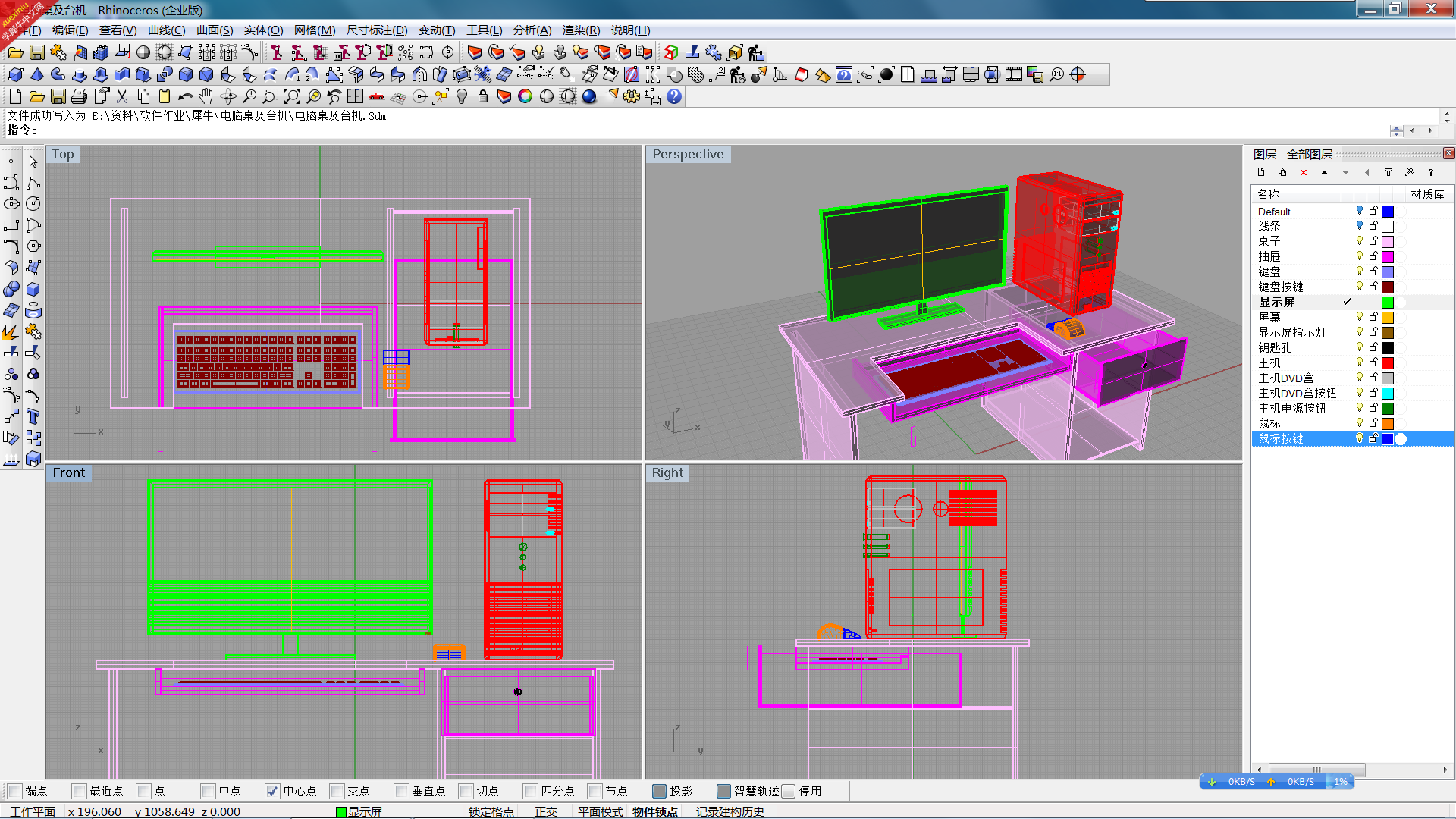Click the Save file icon in the bottom toolbar row
The height and width of the screenshot is (819, 1456).
tap(58, 96)
